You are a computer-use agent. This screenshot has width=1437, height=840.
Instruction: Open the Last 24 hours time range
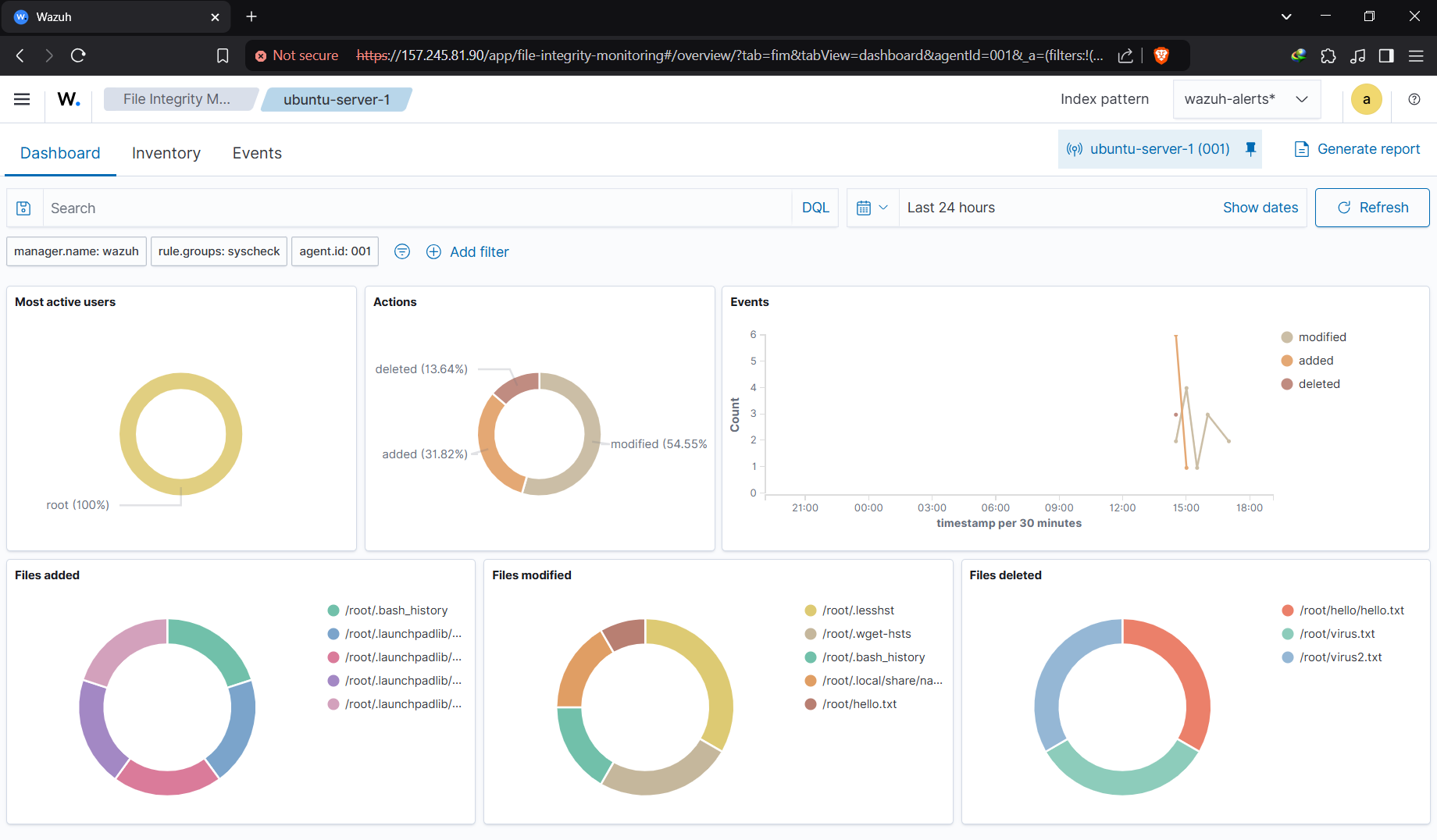point(950,208)
